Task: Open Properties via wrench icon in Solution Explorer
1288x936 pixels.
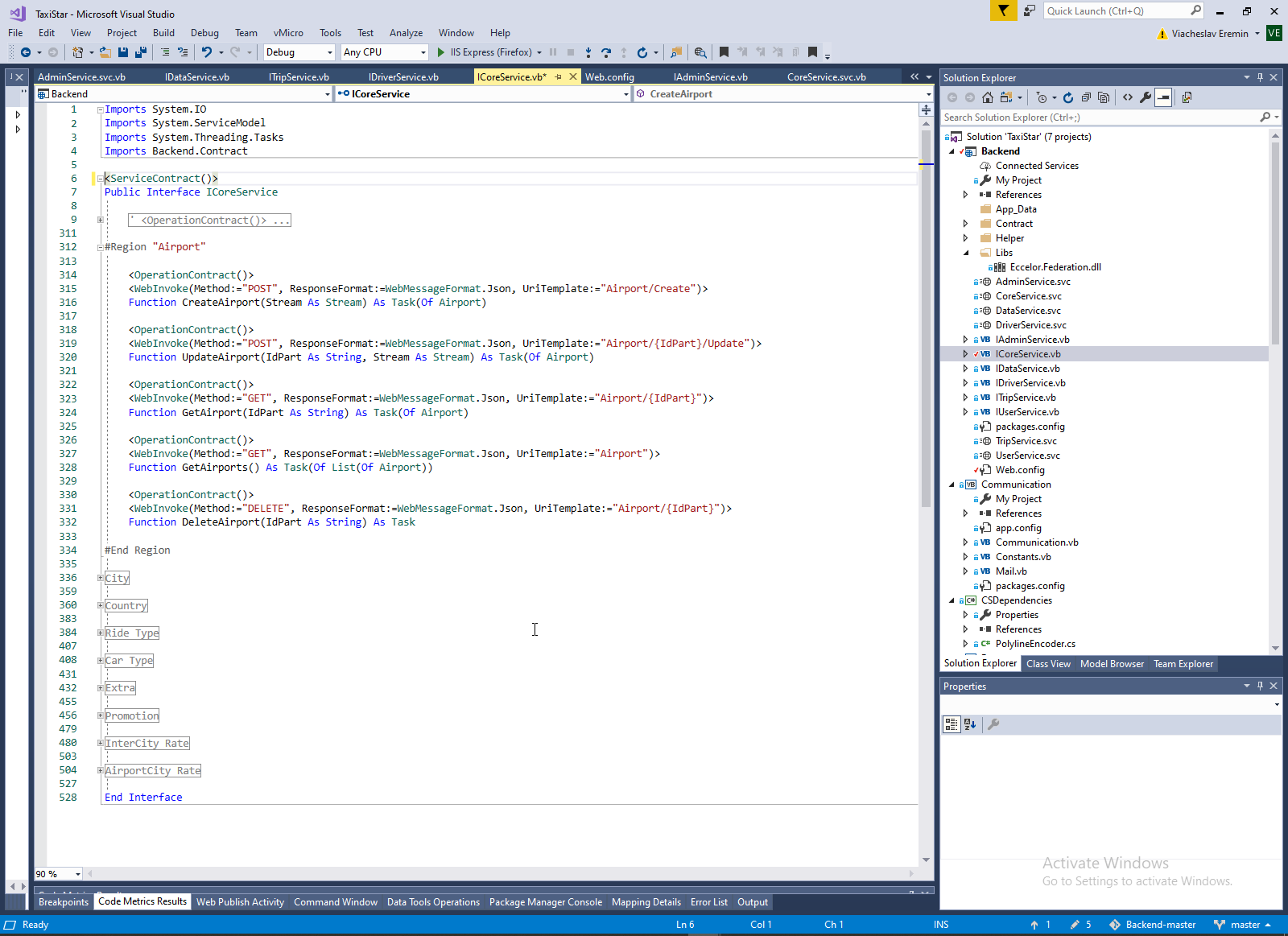Action: point(1146,97)
